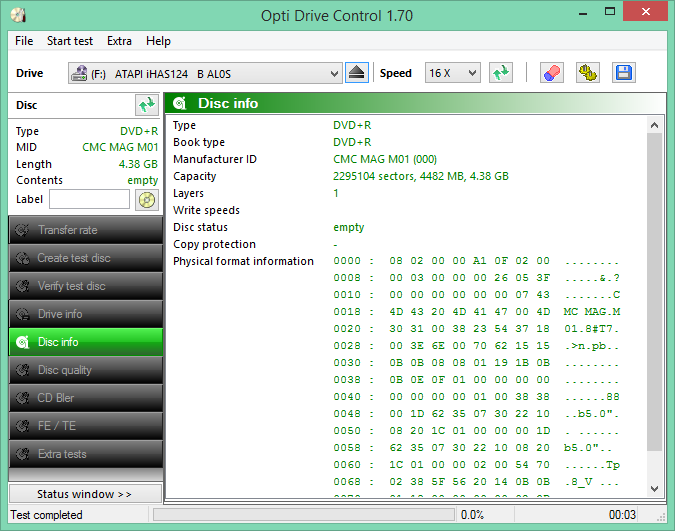Image resolution: width=675 pixels, height=531 pixels.
Task: Eject the disc with the eject button
Action: (356, 73)
